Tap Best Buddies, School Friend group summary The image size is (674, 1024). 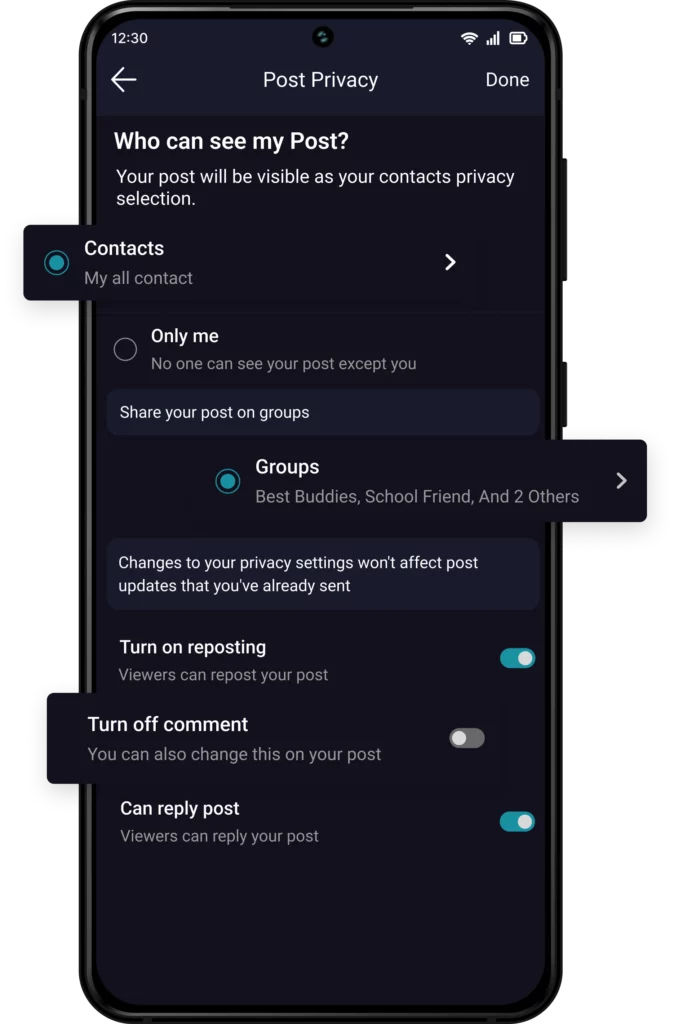click(417, 496)
